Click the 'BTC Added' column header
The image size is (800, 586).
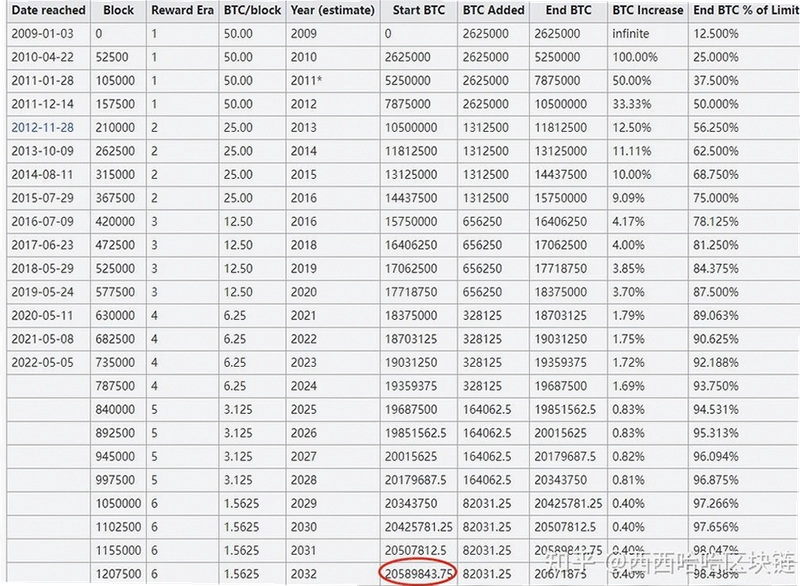point(493,10)
